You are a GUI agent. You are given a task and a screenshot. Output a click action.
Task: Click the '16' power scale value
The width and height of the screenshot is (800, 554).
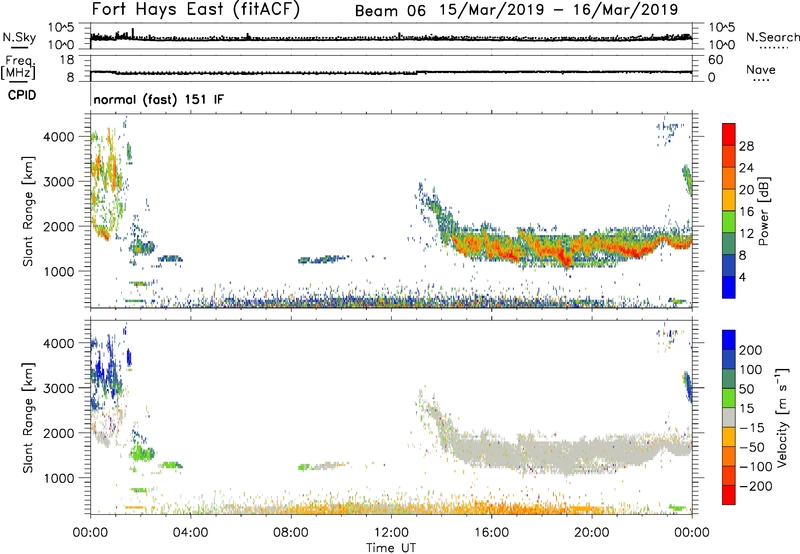click(x=746, y=212)
